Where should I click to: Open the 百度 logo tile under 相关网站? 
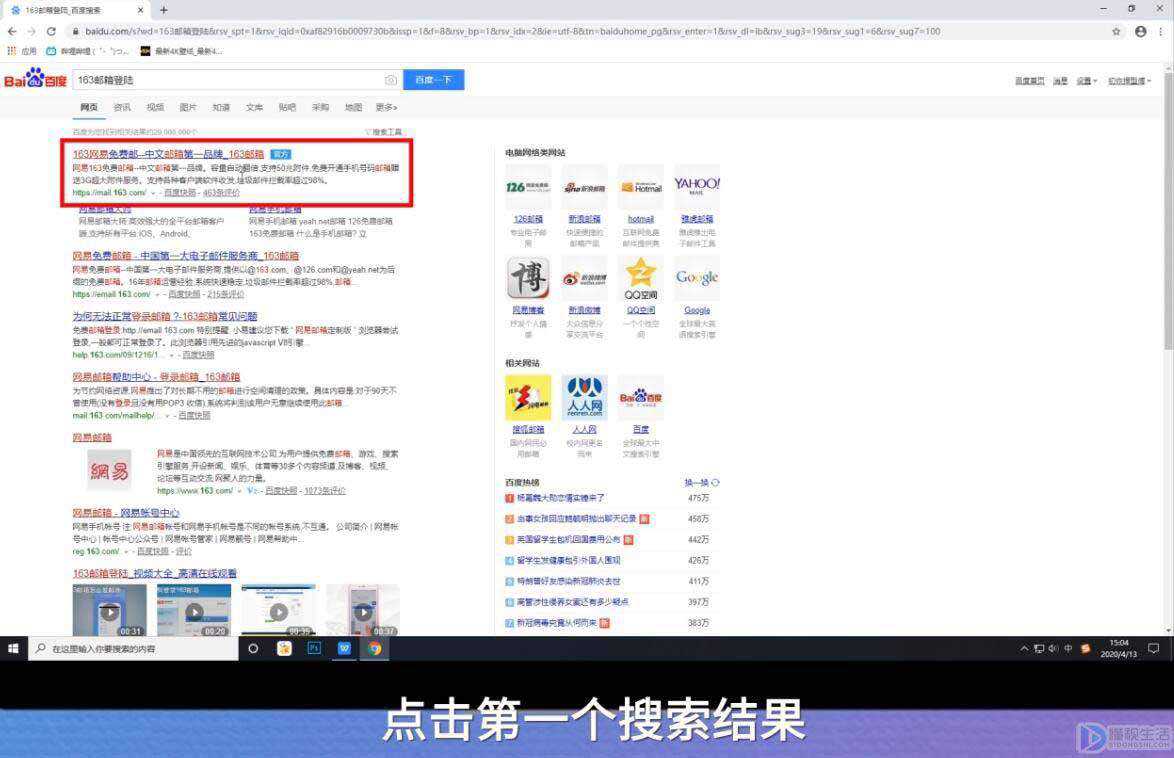point(641,398)
